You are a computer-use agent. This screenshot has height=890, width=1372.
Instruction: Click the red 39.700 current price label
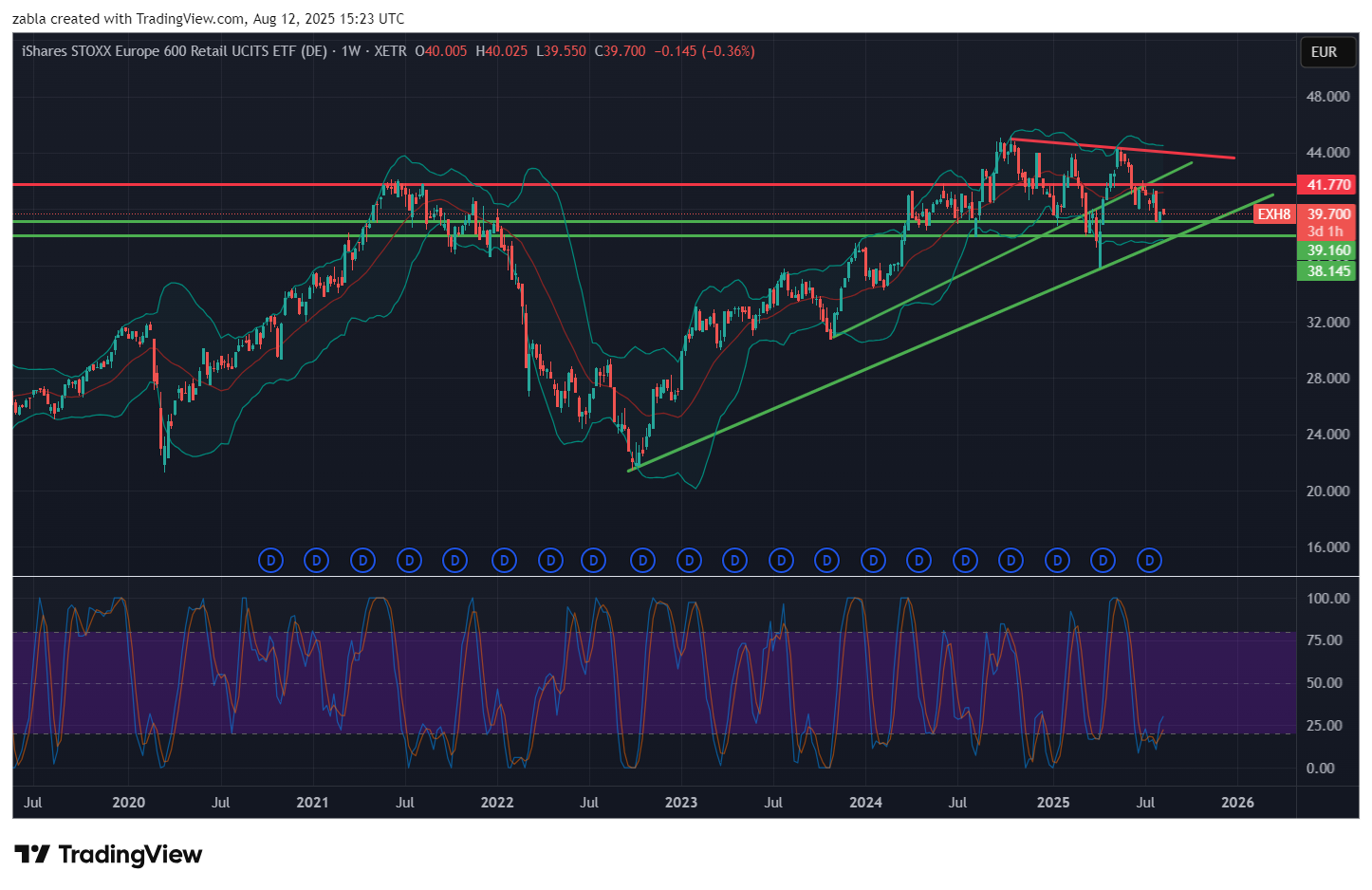[1328, 214]
